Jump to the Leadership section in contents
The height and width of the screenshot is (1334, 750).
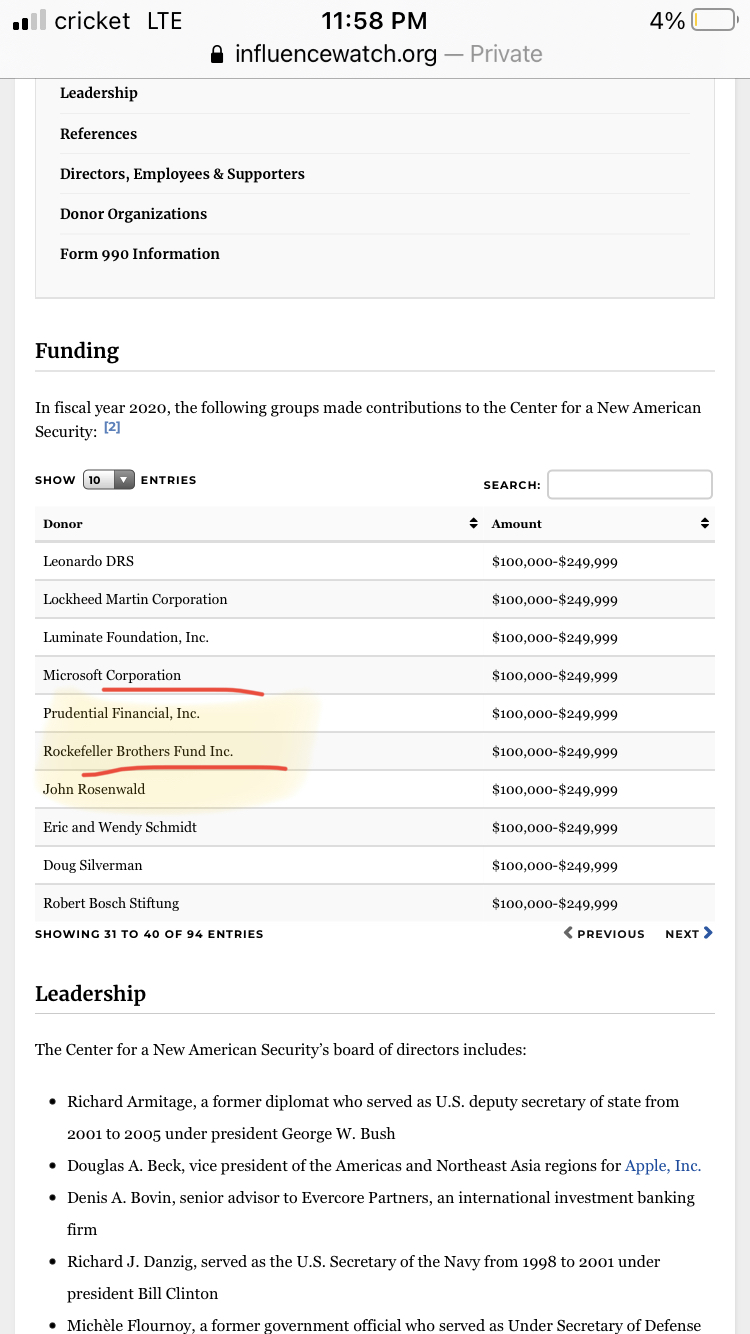coord(99,93)
